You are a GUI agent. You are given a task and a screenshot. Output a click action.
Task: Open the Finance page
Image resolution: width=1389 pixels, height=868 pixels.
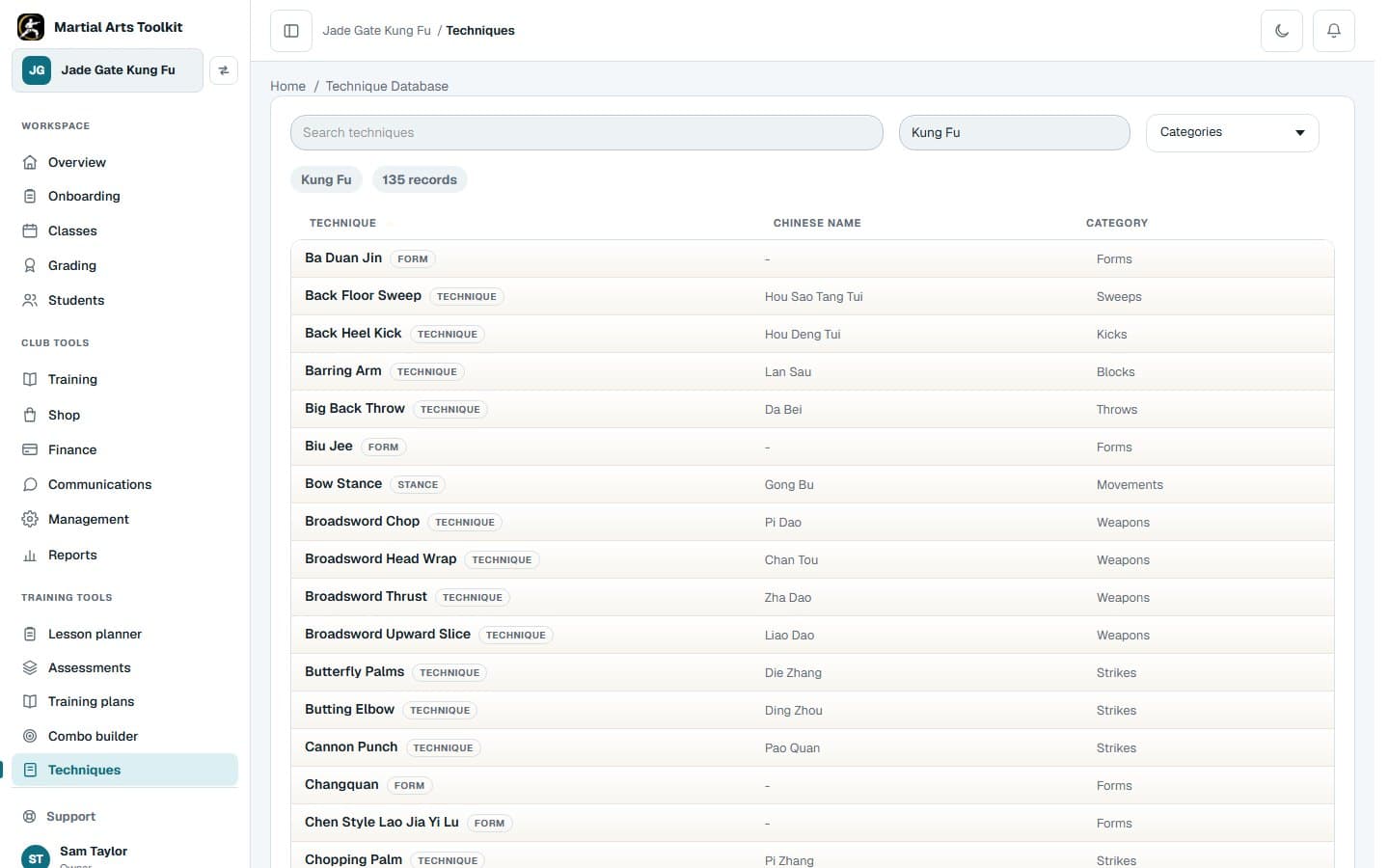pos(124,449)
